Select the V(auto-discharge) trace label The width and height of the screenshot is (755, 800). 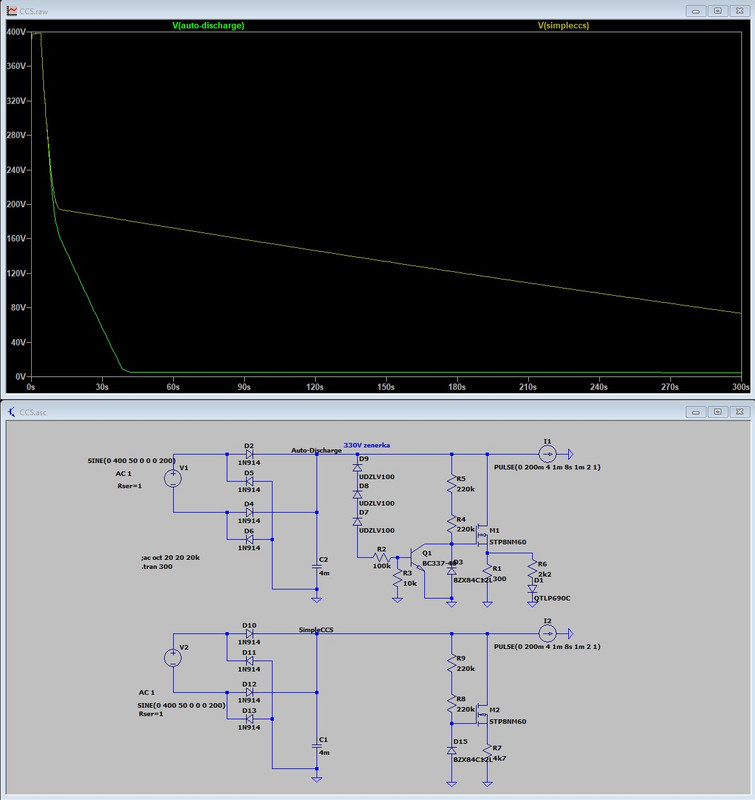208,26
